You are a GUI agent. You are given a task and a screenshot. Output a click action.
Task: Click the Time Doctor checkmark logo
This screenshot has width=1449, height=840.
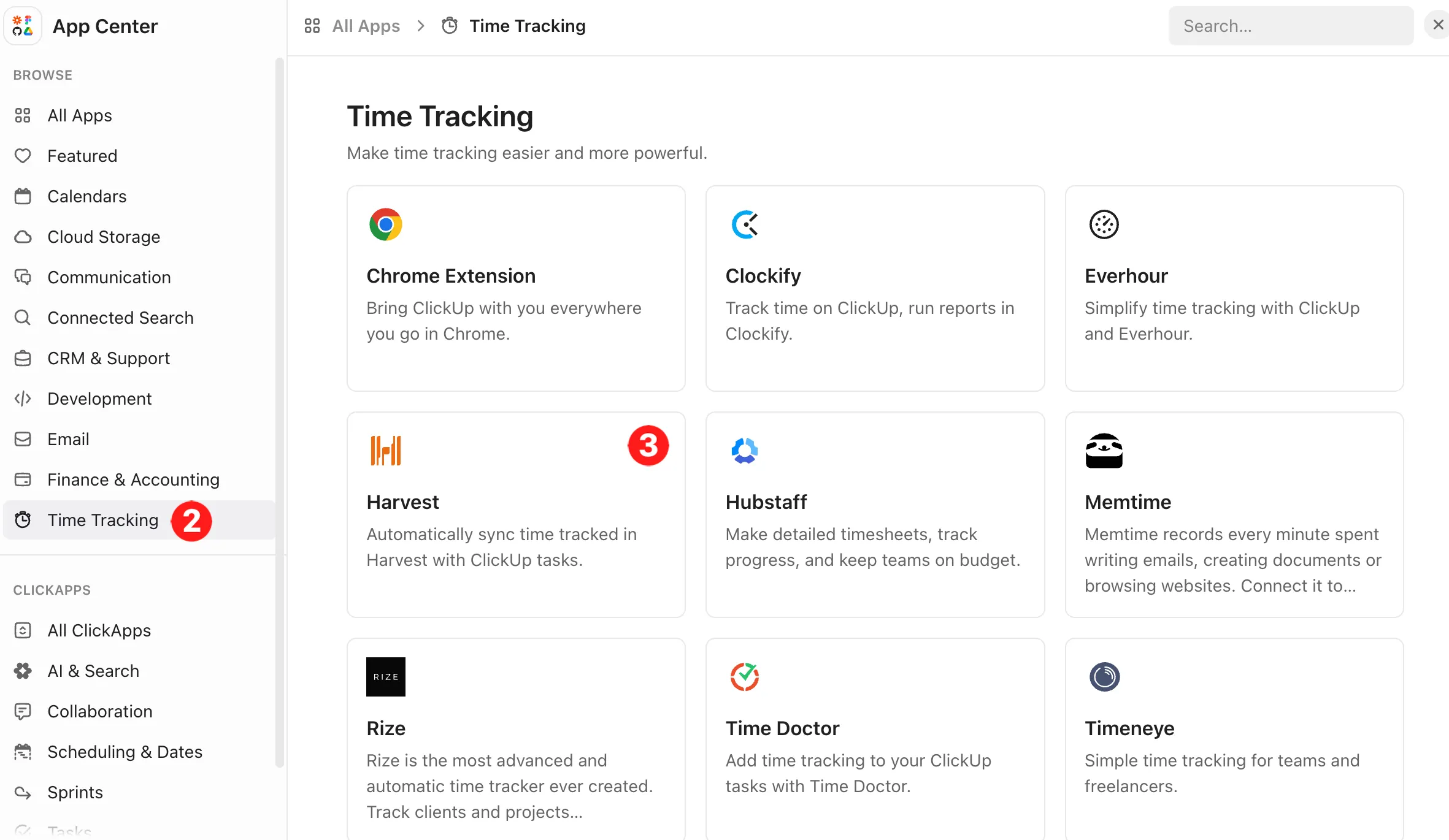pos(745,677)
